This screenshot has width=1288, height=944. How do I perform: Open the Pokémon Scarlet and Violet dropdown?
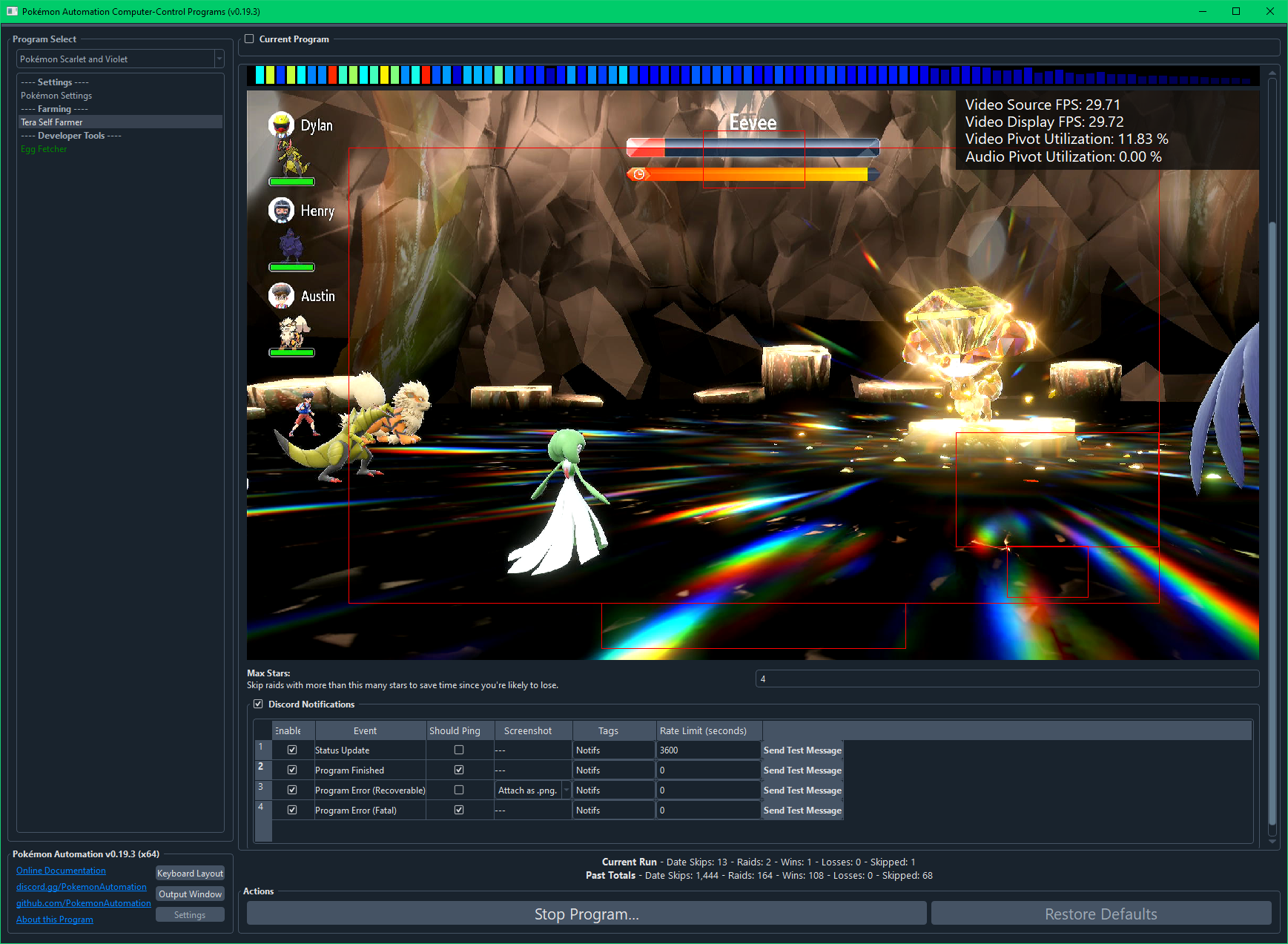[120, 59]
